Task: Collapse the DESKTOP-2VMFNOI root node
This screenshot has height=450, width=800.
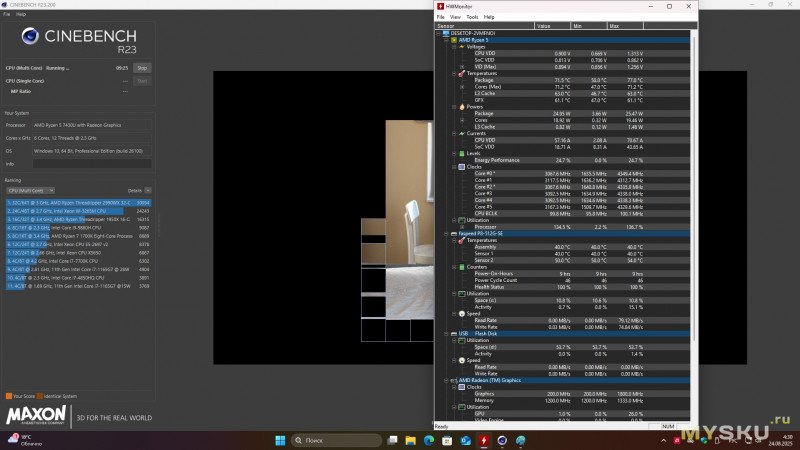Action: (438, 33)
